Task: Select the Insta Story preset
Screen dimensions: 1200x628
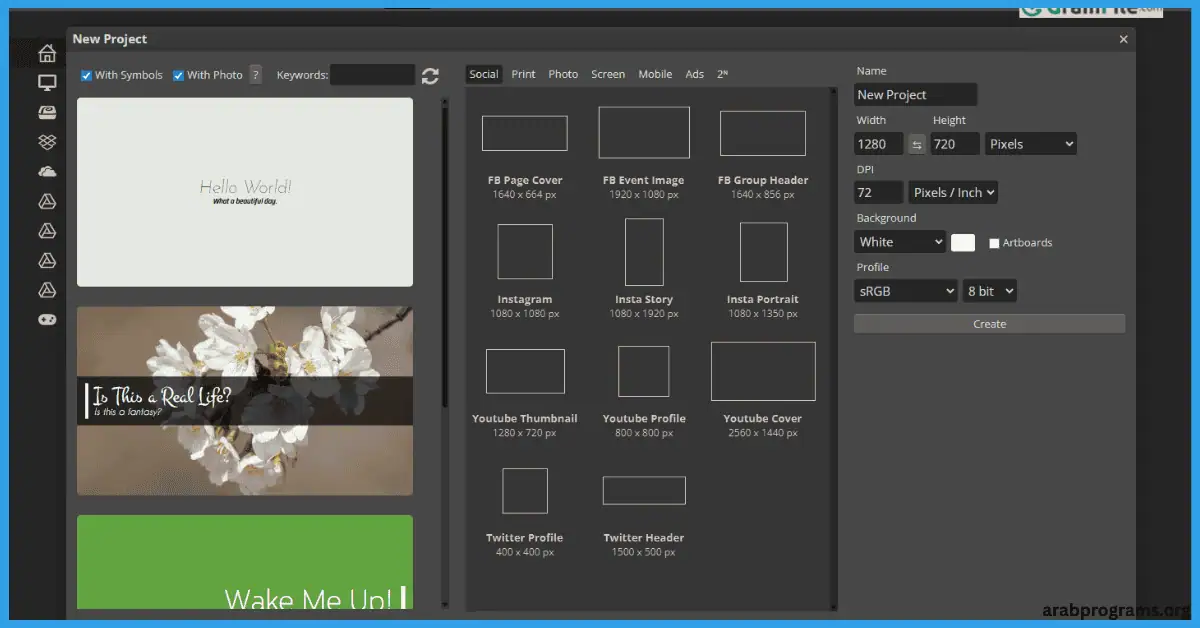Action: tap(643, 269)
